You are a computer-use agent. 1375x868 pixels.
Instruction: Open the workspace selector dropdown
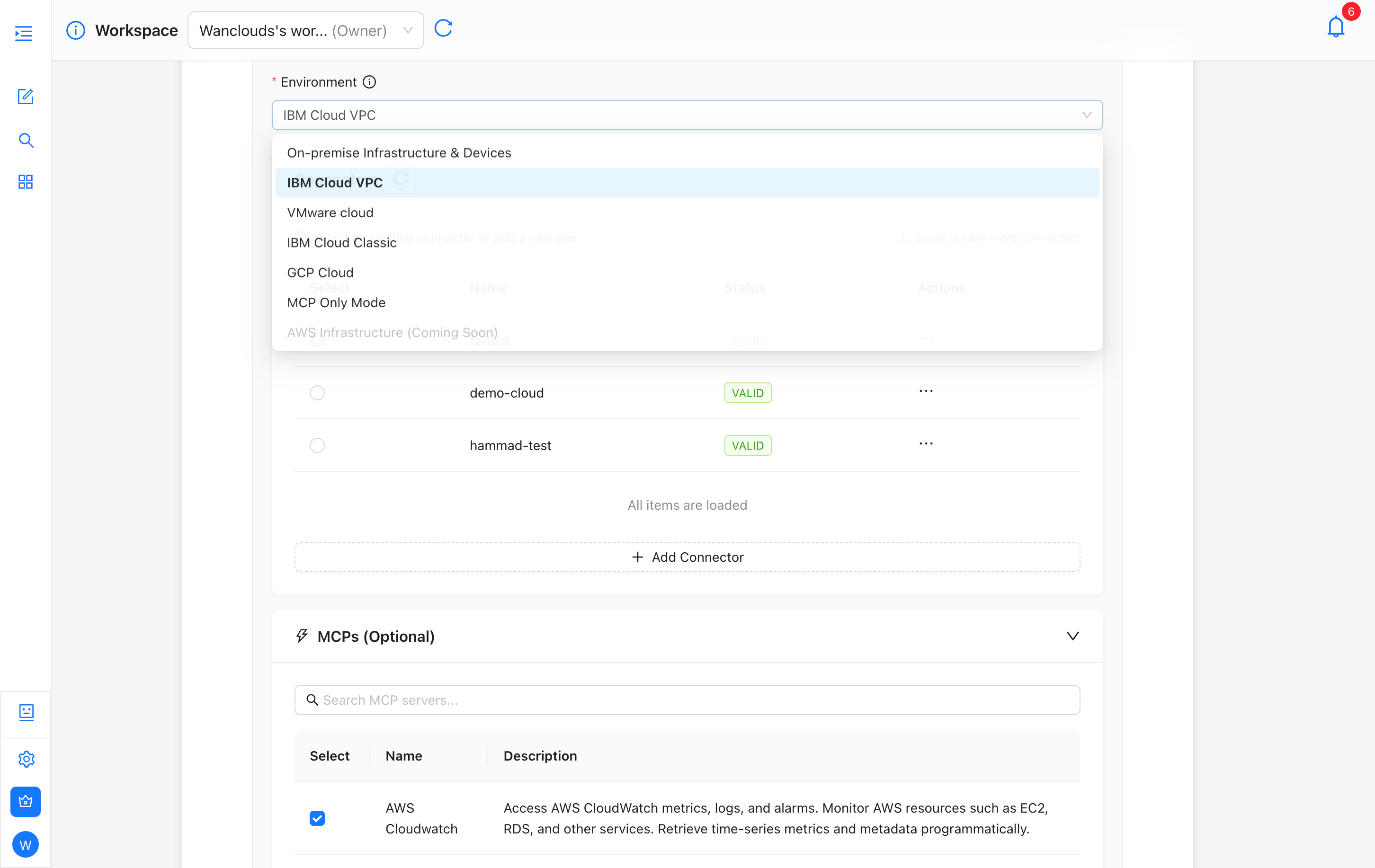click(305, 30)
